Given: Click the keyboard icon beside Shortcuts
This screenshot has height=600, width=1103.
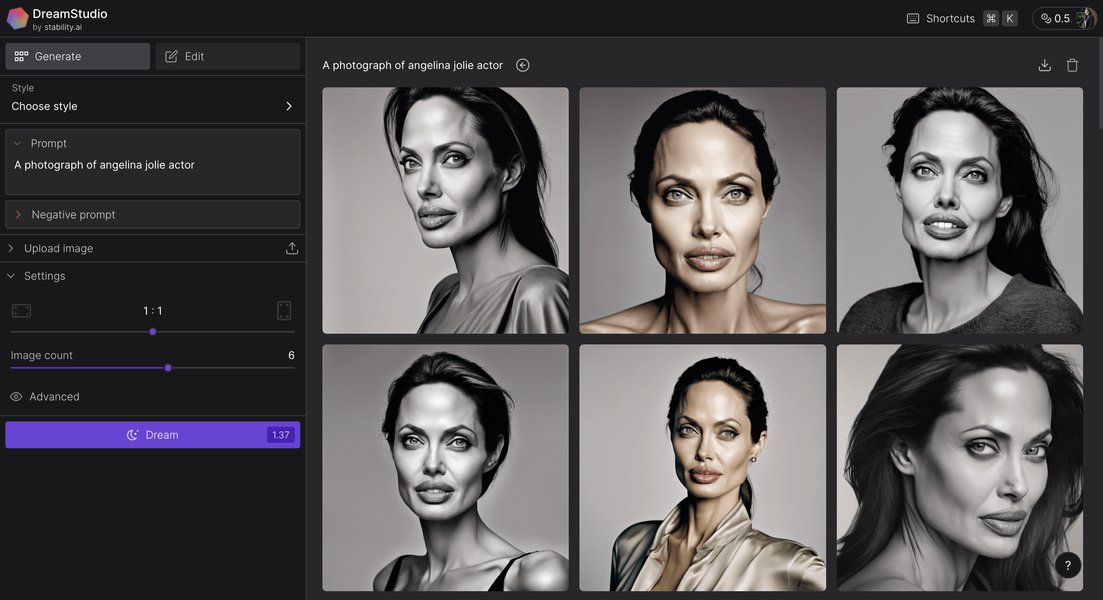Looking at the screenshot, I should (x=913, y=18).
